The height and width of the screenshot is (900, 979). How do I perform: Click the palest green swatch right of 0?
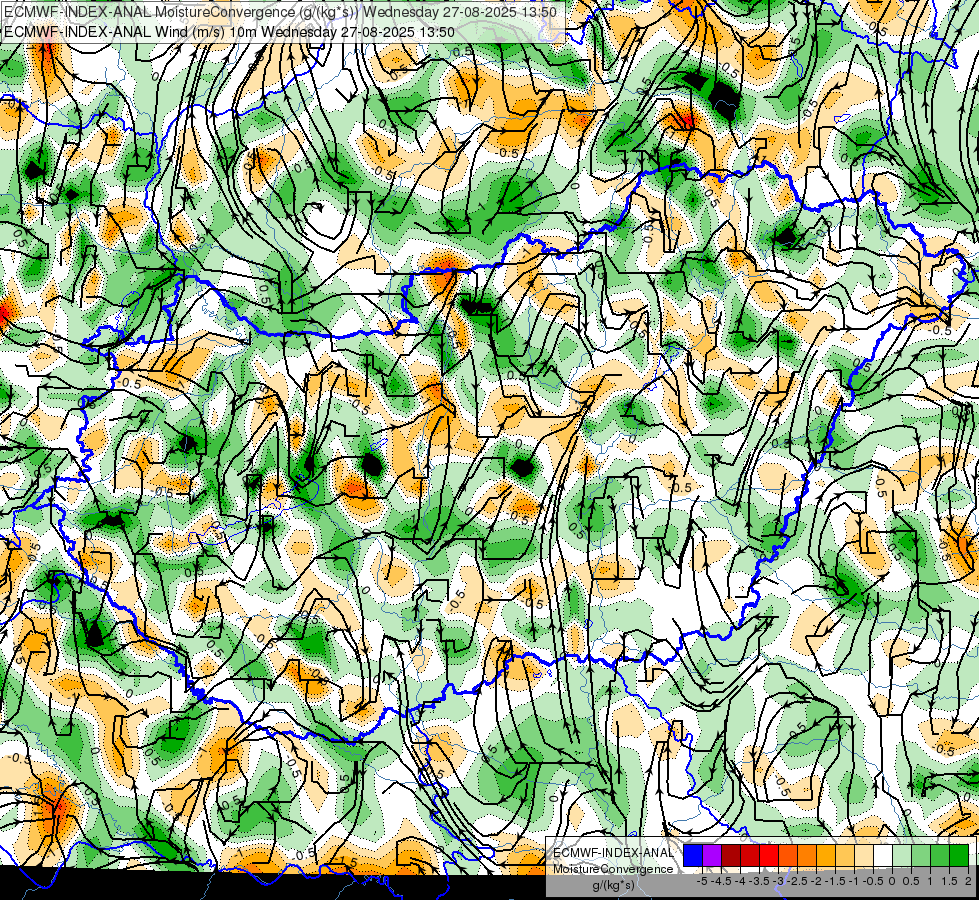coord(902,855)
